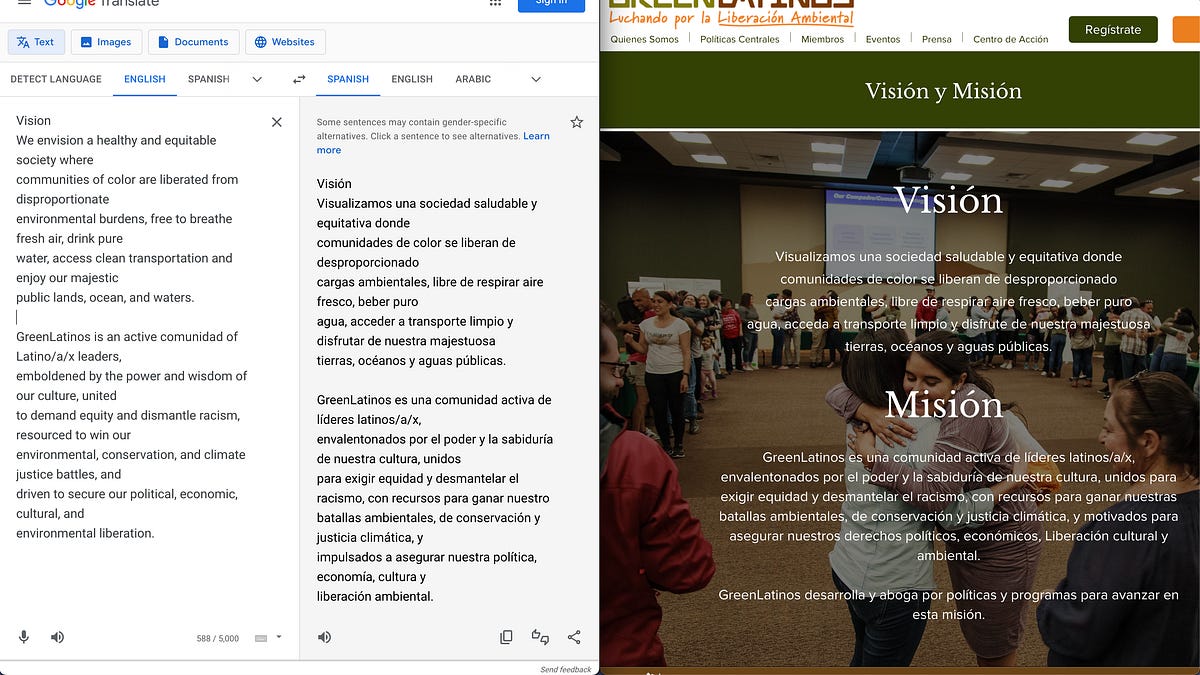Expand more source languages chevron
The image size is (1200, 675).
pyautogui.click(x=257, y=79)
